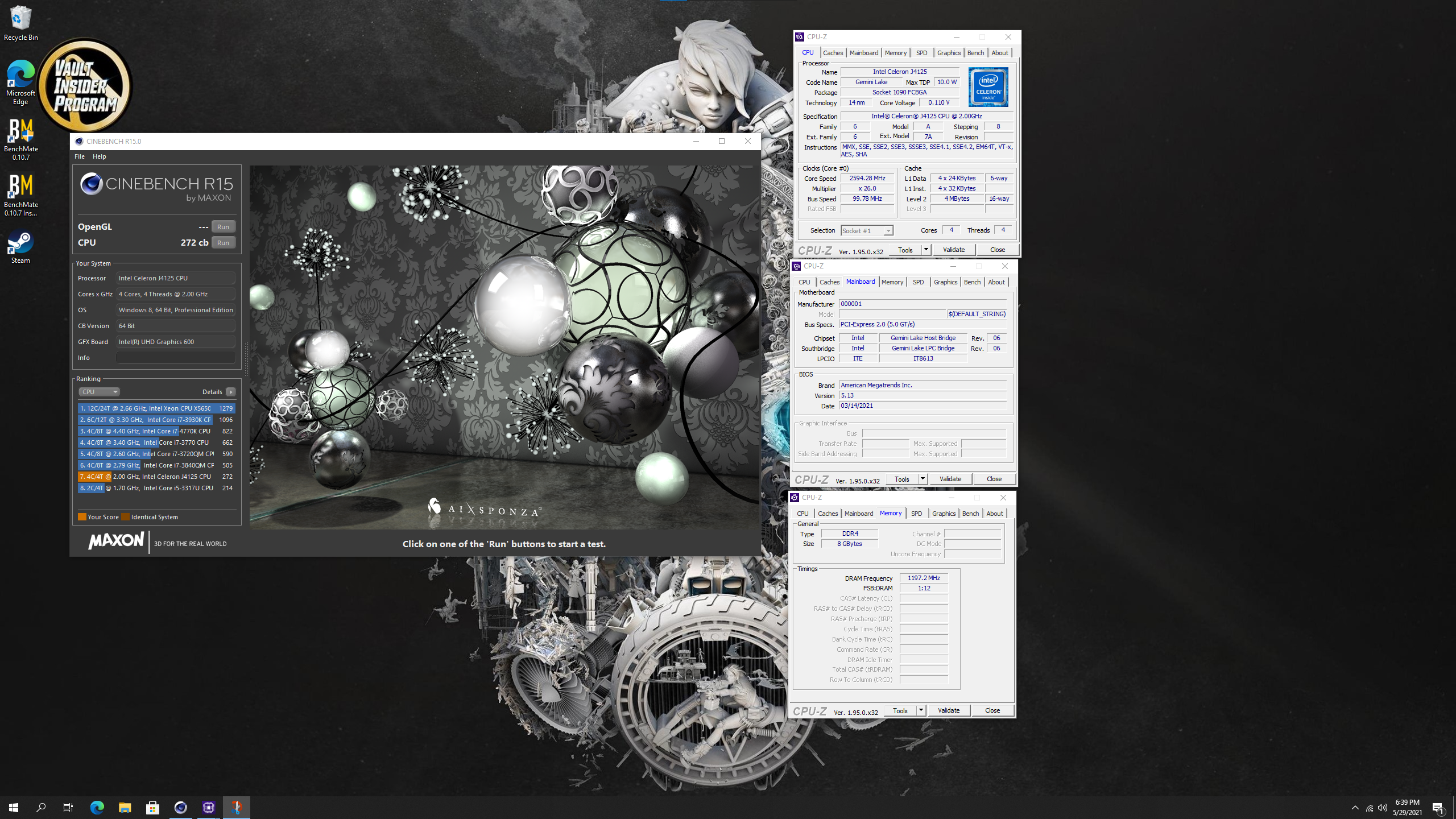The width and height of the screenshot is (1456, 819).
Task: Launch Steam from the desktop
Action: click(x=20, y=247)
